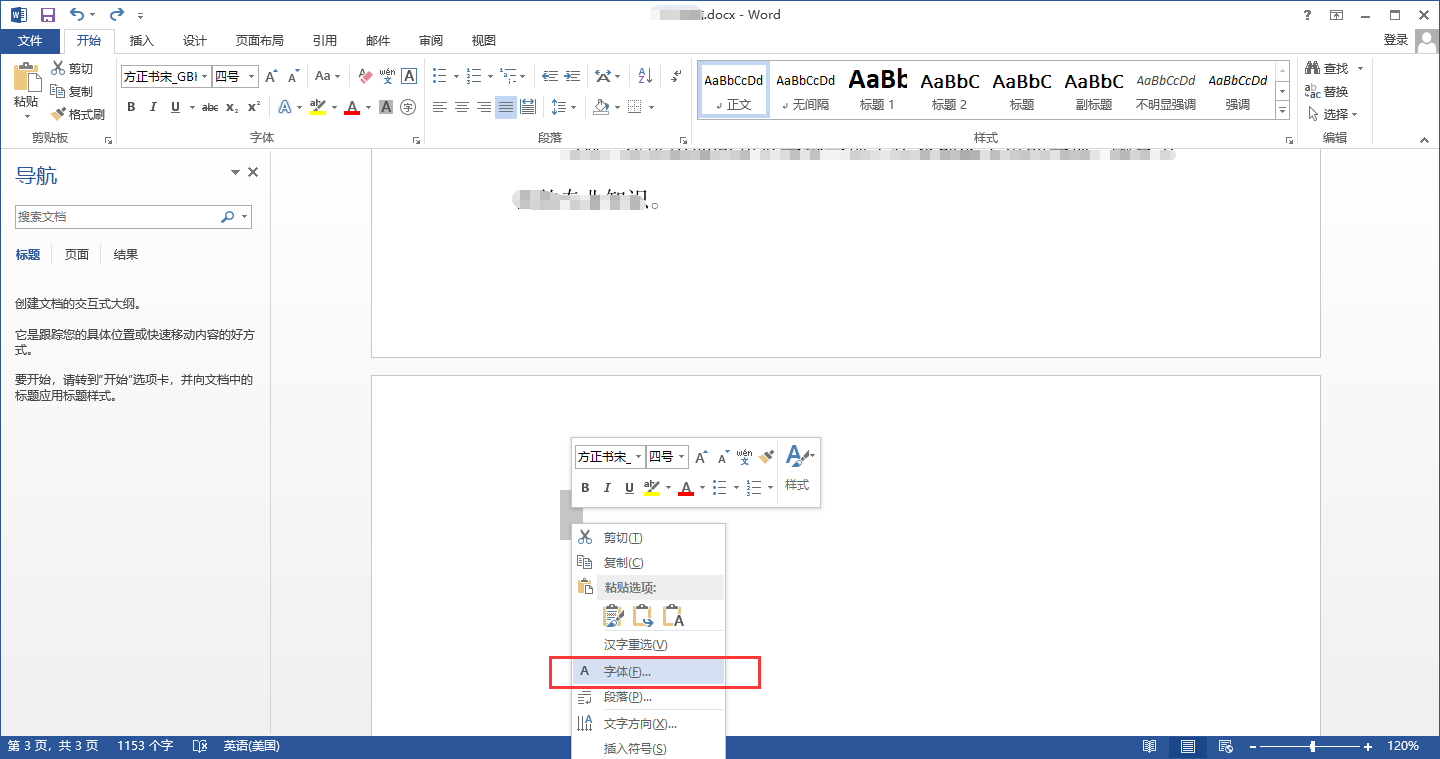Open the line spacing dropdown in the ribbon

pos(564,107)
